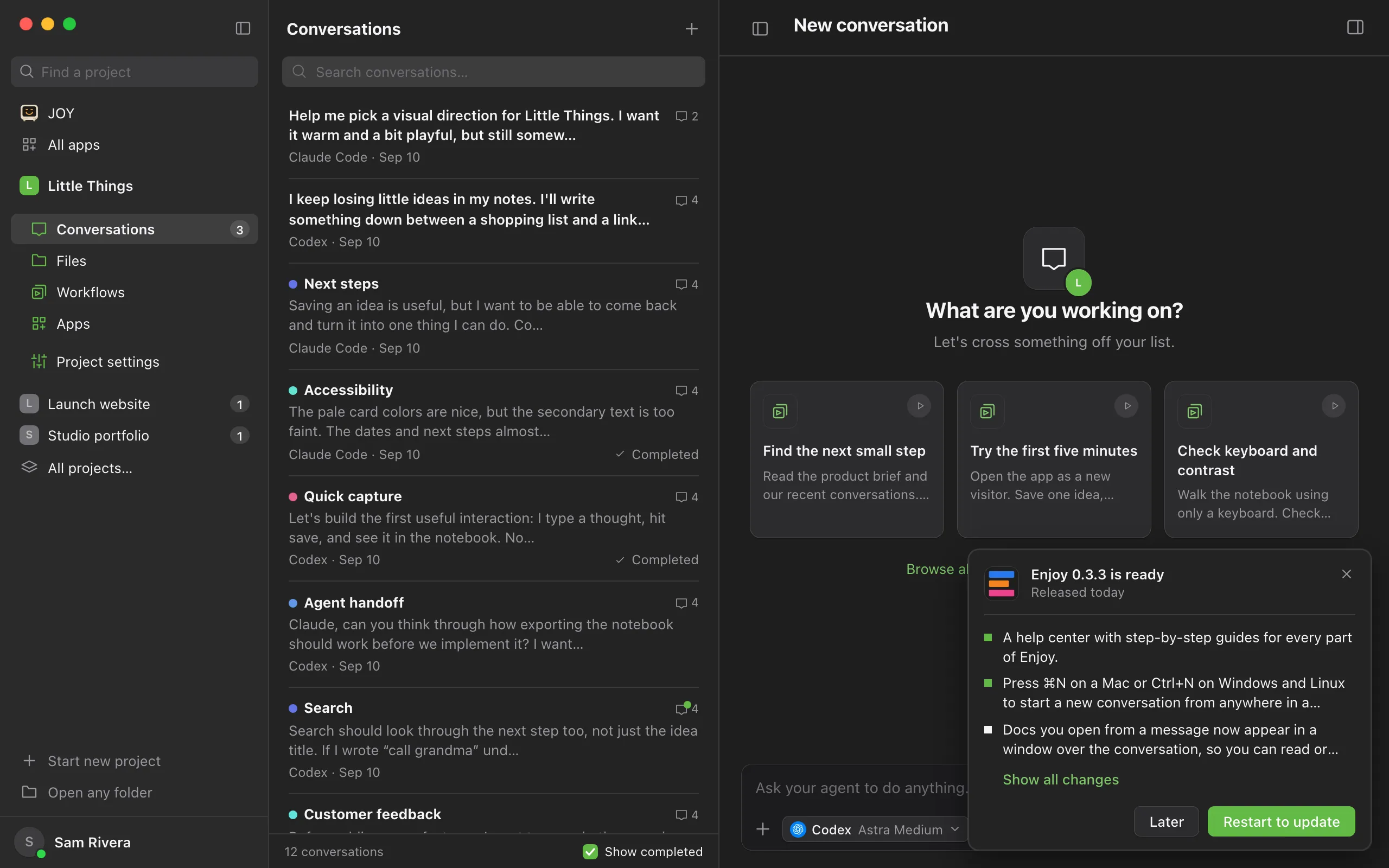Click workflow icon on Check keyboard and contrast
This screenshot has width=1389, height=868.
click(x=1194, y=411)
